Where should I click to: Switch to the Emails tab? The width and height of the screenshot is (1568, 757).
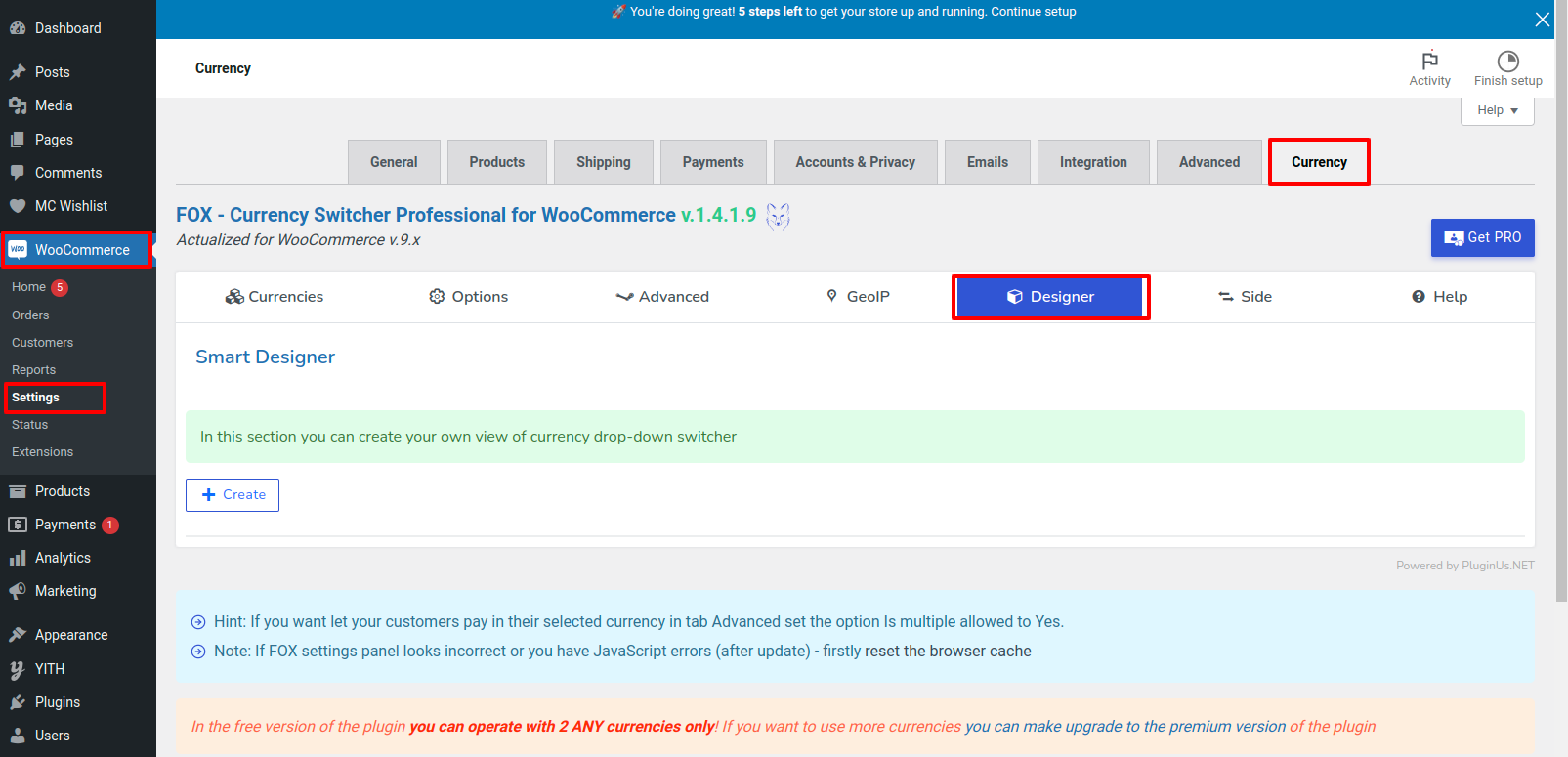coord(988,162)
